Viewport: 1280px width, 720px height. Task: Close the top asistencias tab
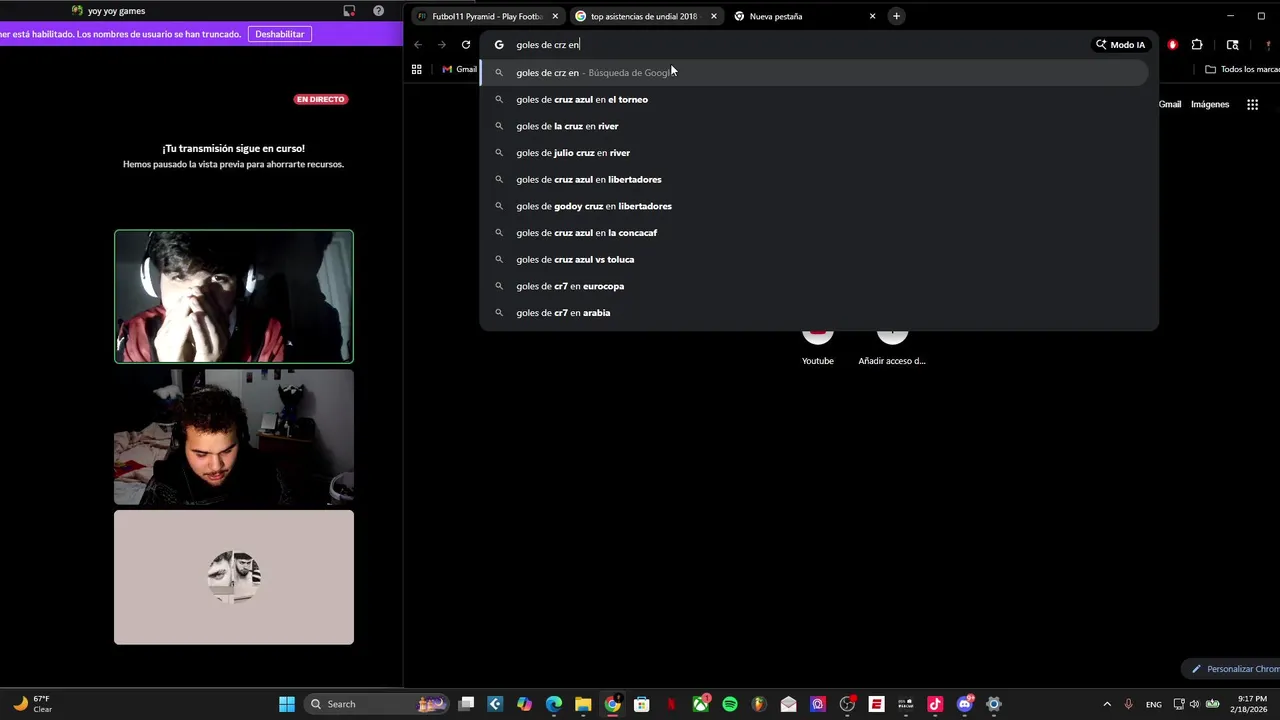[x=713, y=16]
